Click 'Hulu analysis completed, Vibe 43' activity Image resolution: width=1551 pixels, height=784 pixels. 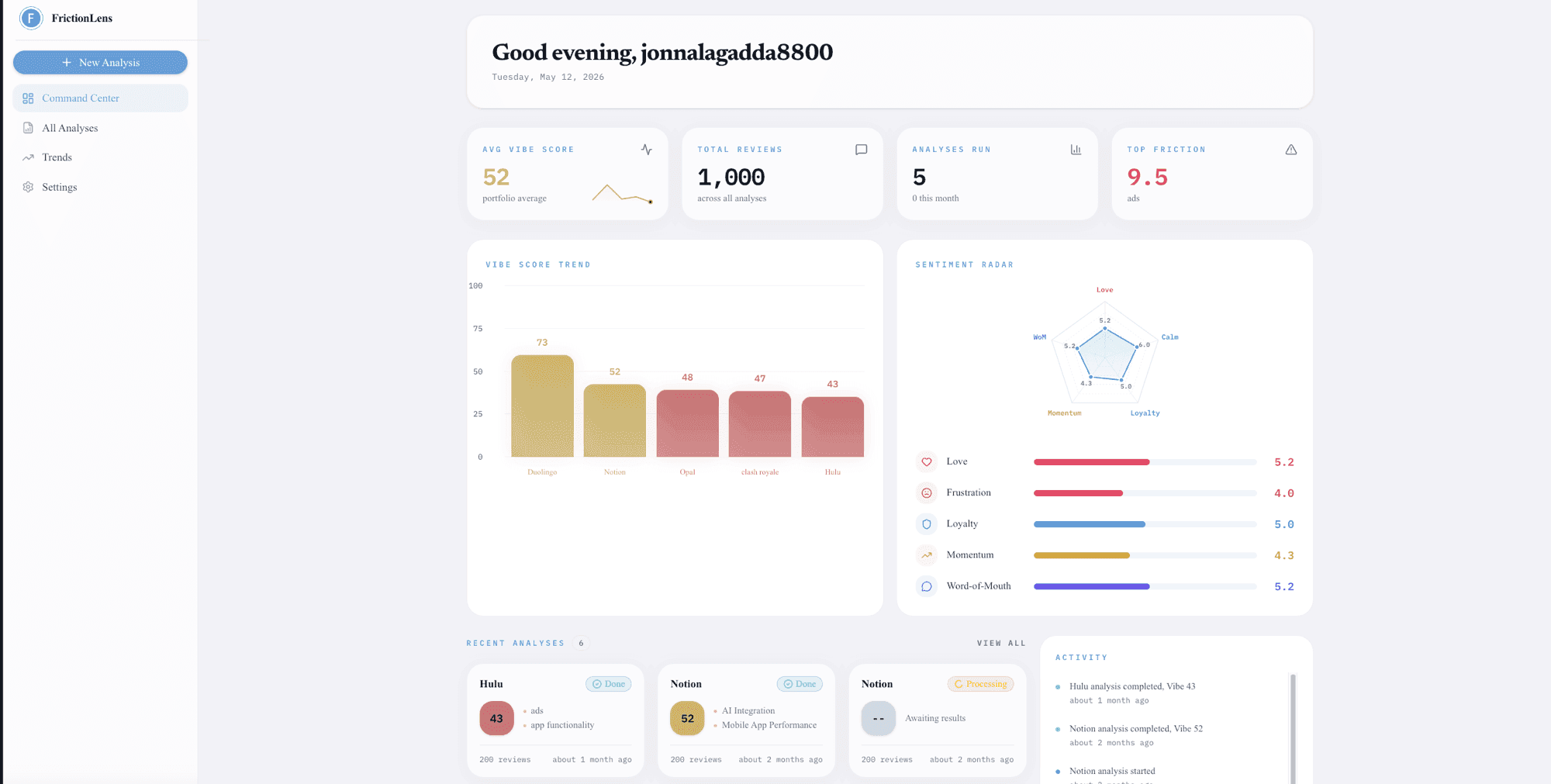[x=1132, y=686]
